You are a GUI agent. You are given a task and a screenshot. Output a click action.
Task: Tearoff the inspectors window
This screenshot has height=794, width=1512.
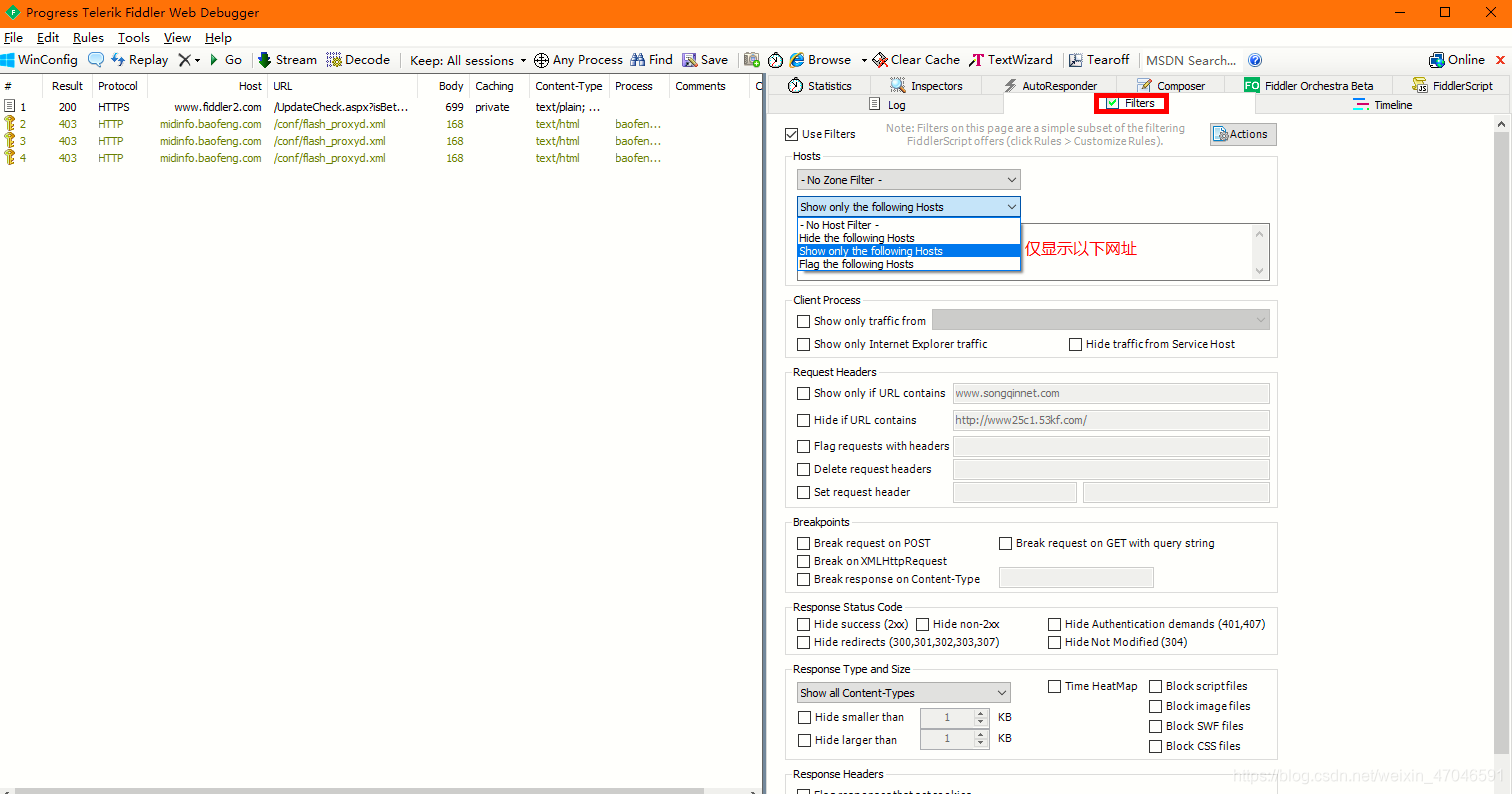click(1098, 60)
